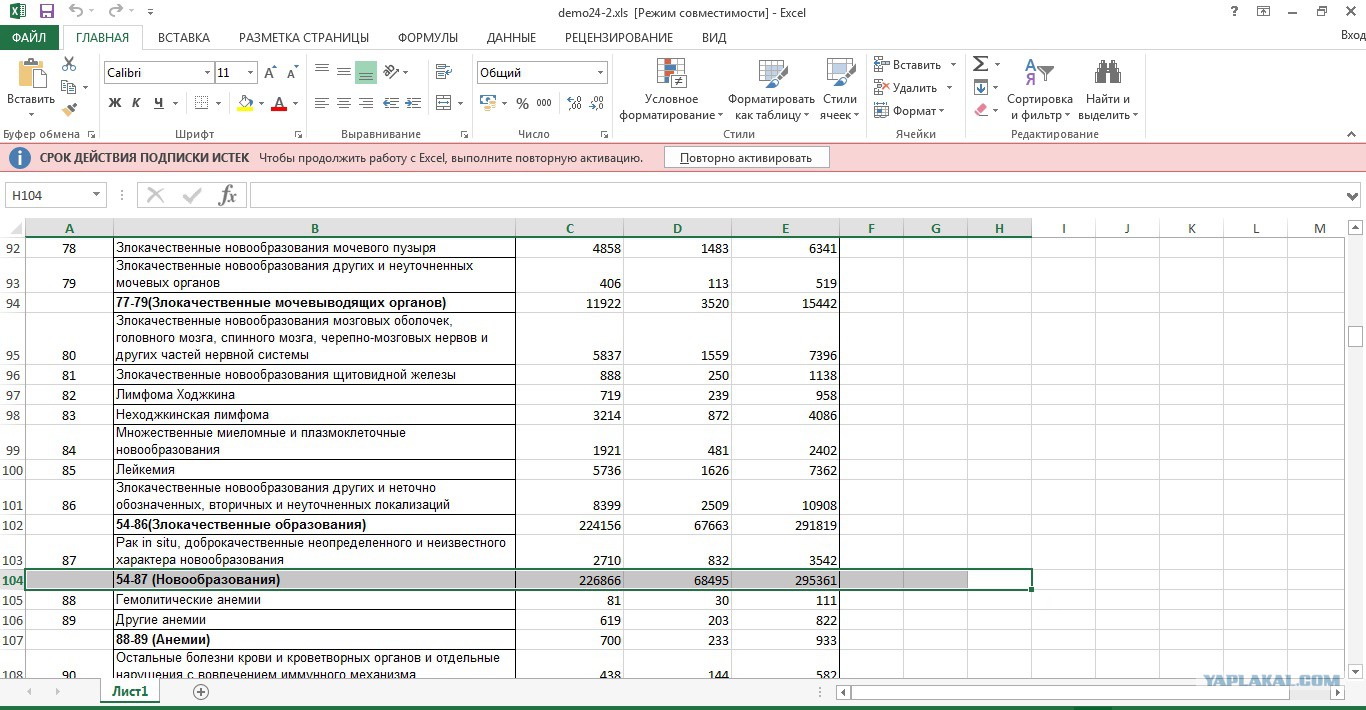Click decrease decimal places icon
1366x710 pixels.
597,103
